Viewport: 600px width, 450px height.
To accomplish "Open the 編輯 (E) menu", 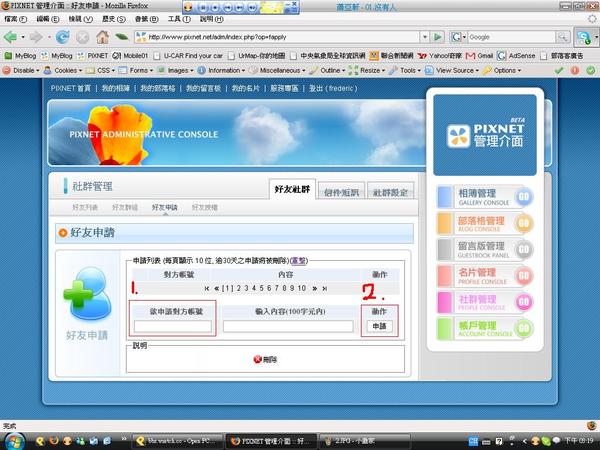I will pos(47,19).
